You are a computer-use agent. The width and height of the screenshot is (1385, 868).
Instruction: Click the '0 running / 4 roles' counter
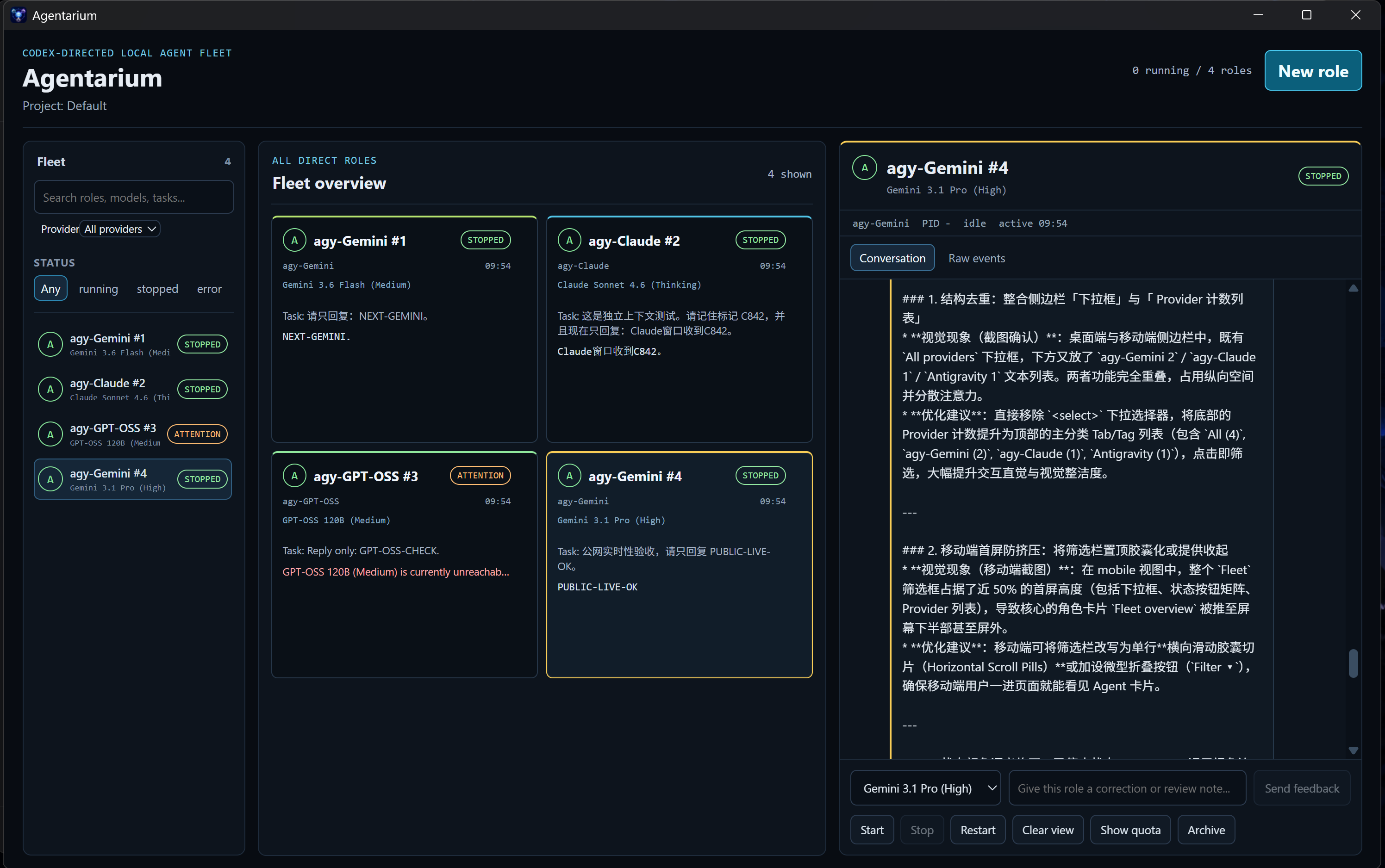(1192, 71)
